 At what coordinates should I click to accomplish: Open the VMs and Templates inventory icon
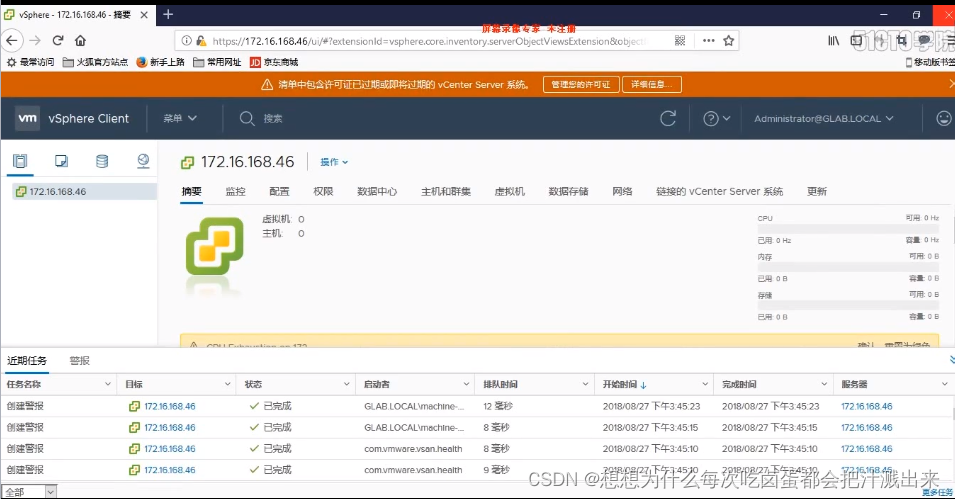[62, 161]
